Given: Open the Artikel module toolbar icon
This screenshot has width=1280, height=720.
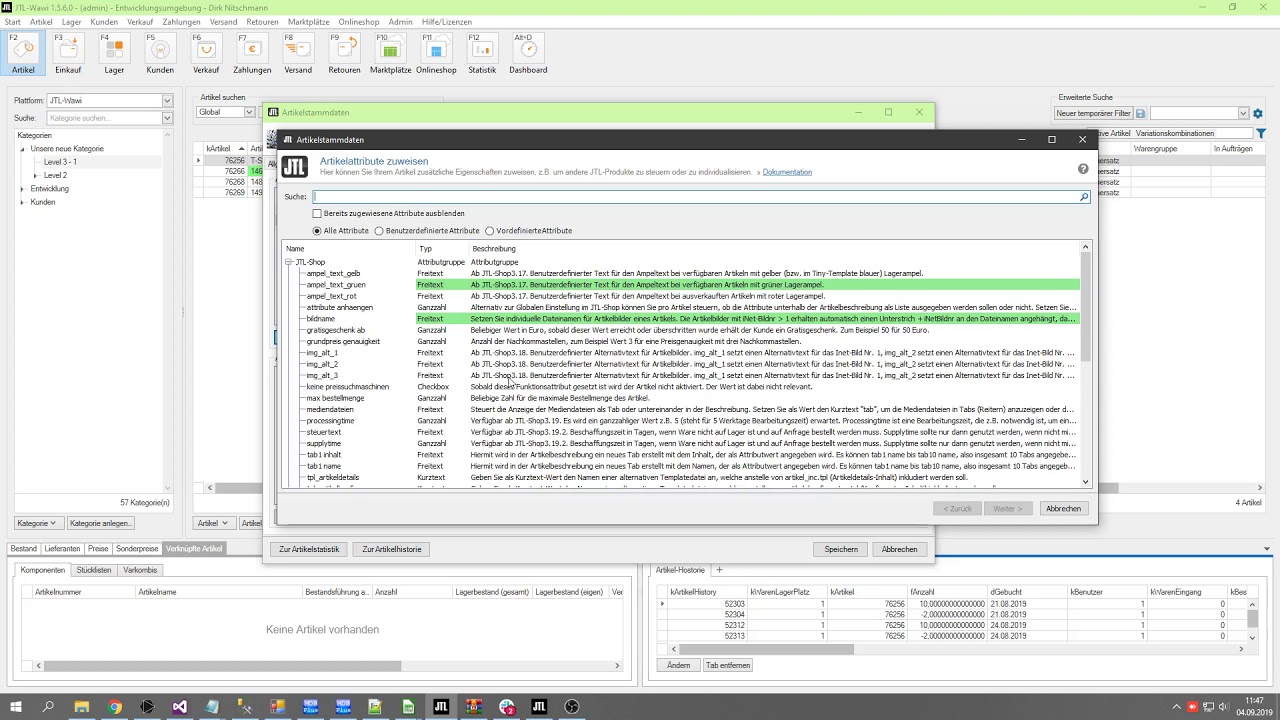Looking at the screenshot, I should 23,54.
